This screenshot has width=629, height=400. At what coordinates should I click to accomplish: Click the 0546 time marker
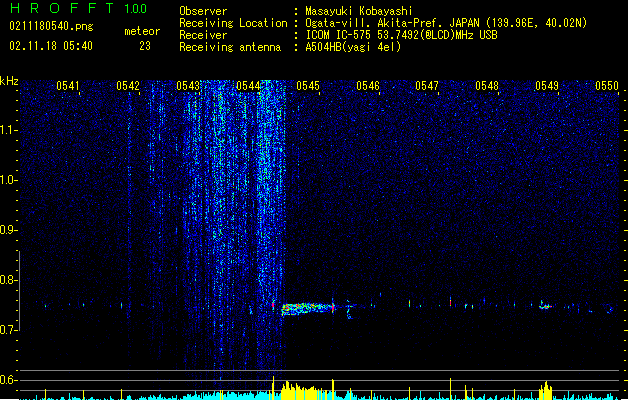(x=368, y=85)
